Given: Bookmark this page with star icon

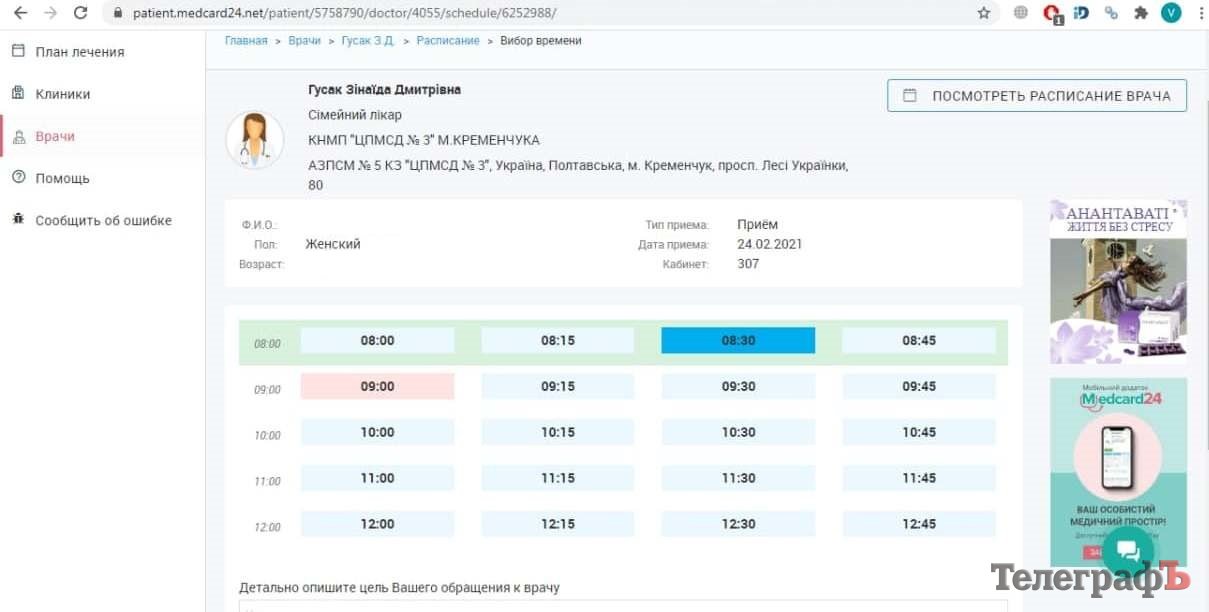Looking at the screenshot, I should tap(984, 13).
